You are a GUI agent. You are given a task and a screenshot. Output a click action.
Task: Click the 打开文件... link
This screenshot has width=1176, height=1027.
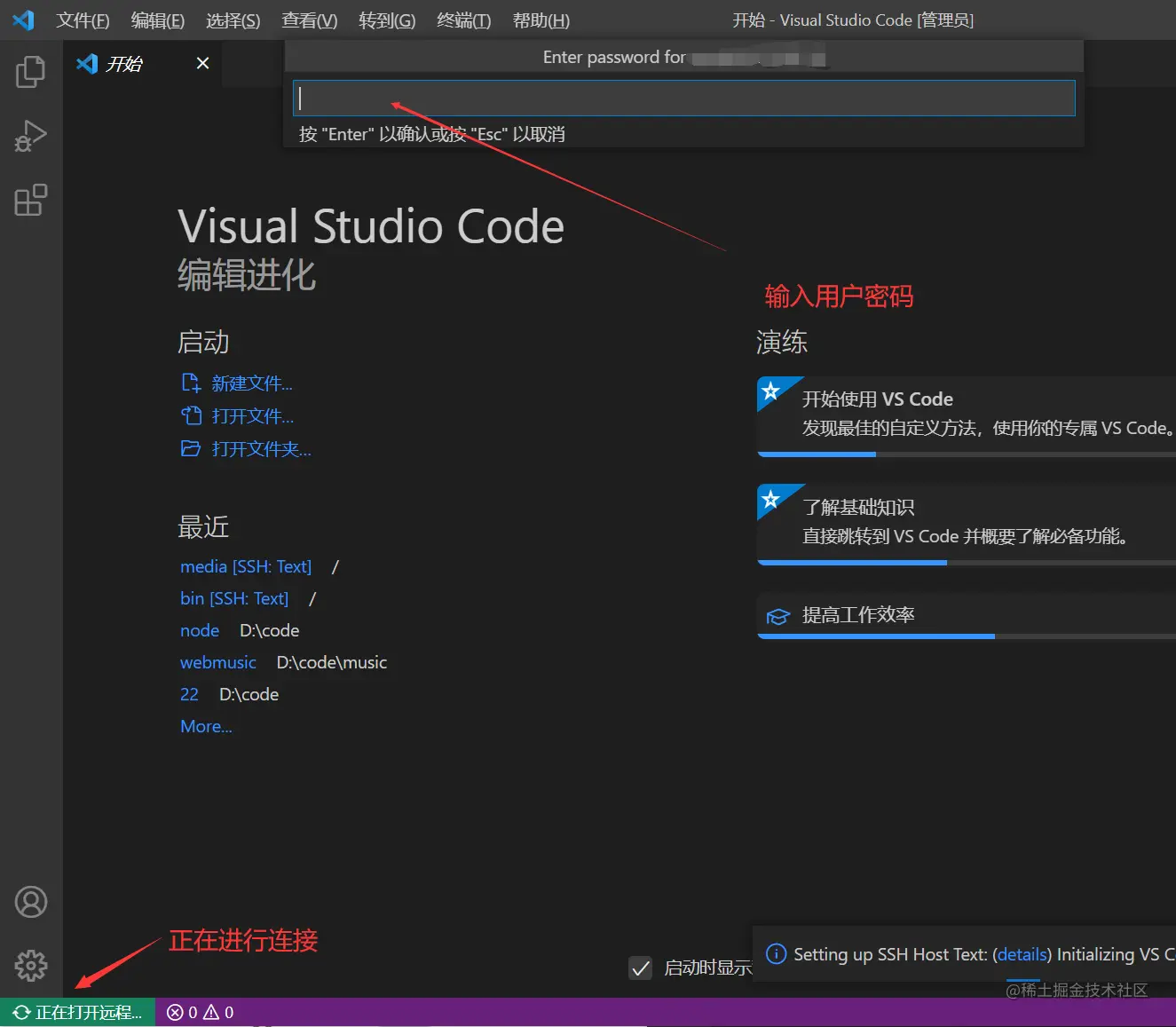253,416
